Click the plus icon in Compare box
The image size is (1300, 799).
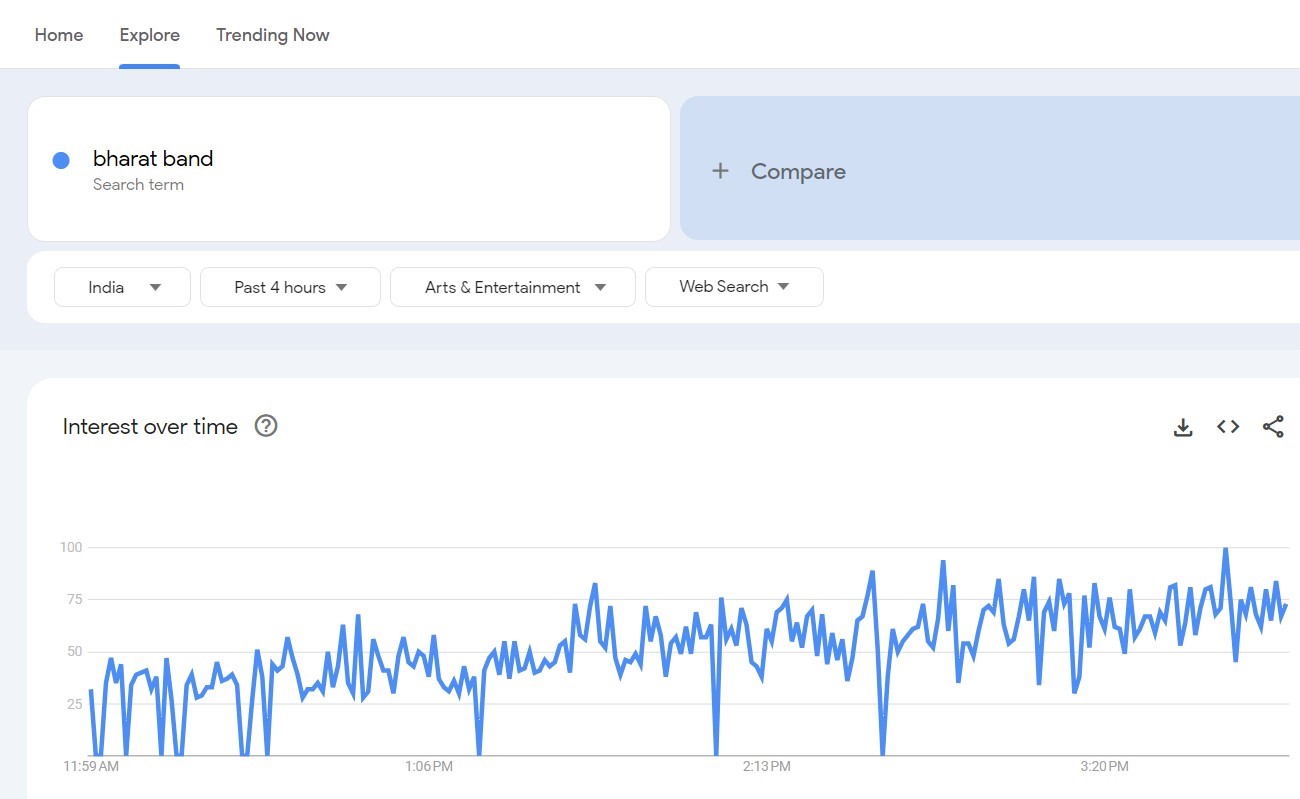pos(720,171)
